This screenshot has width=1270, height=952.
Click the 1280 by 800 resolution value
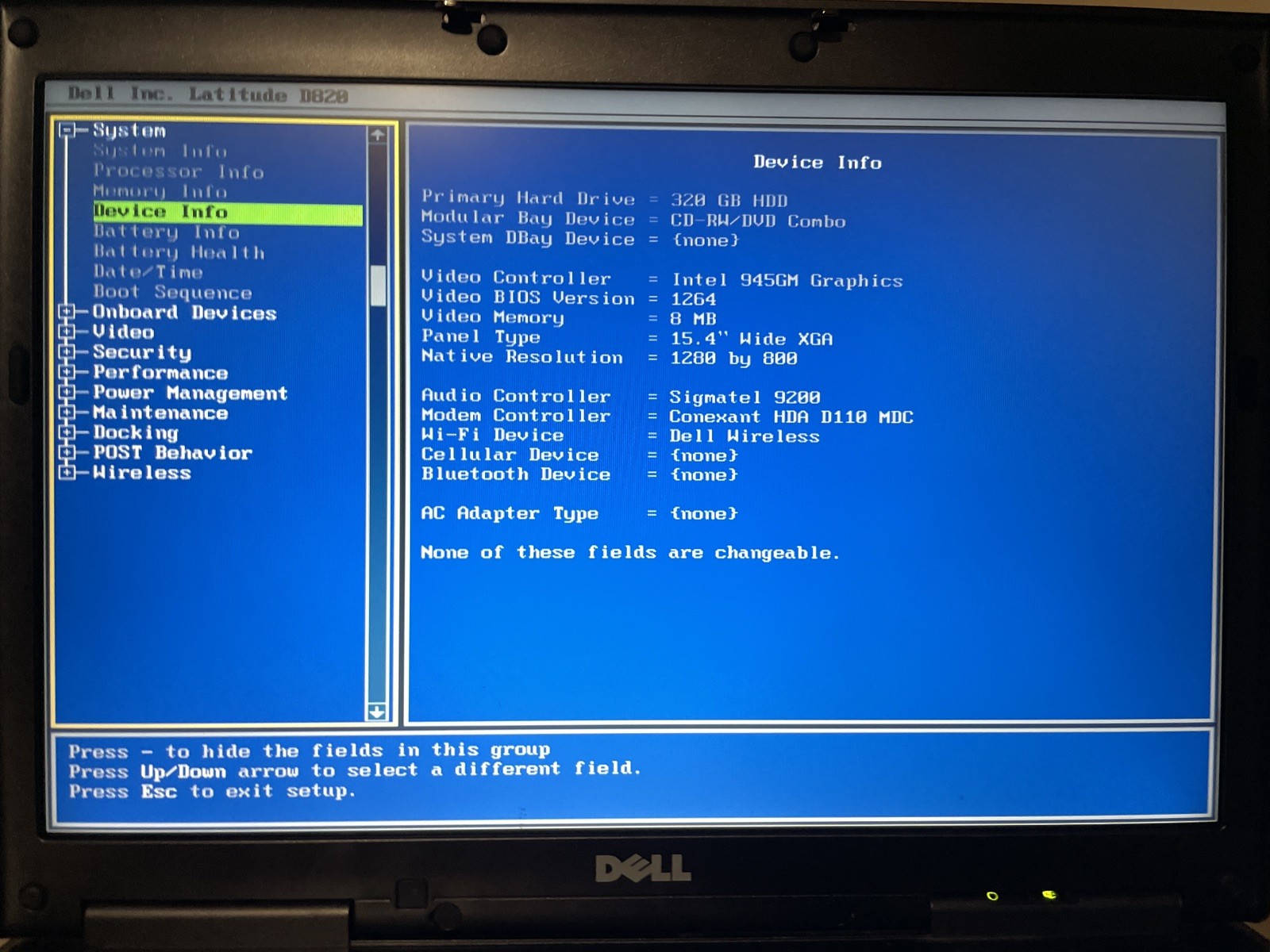click(734, 359)
